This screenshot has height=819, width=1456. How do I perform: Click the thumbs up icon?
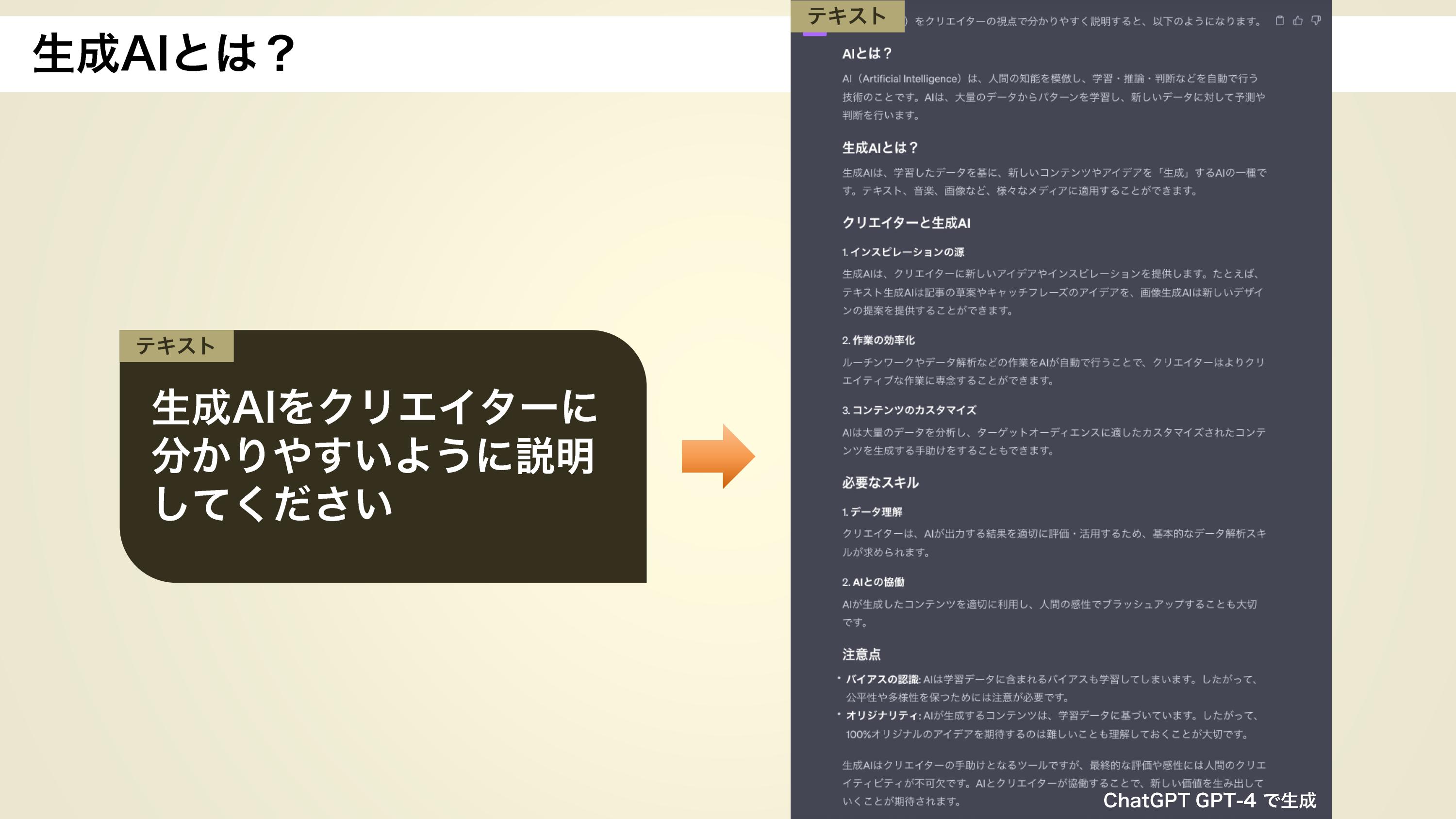pos(1298,20)
